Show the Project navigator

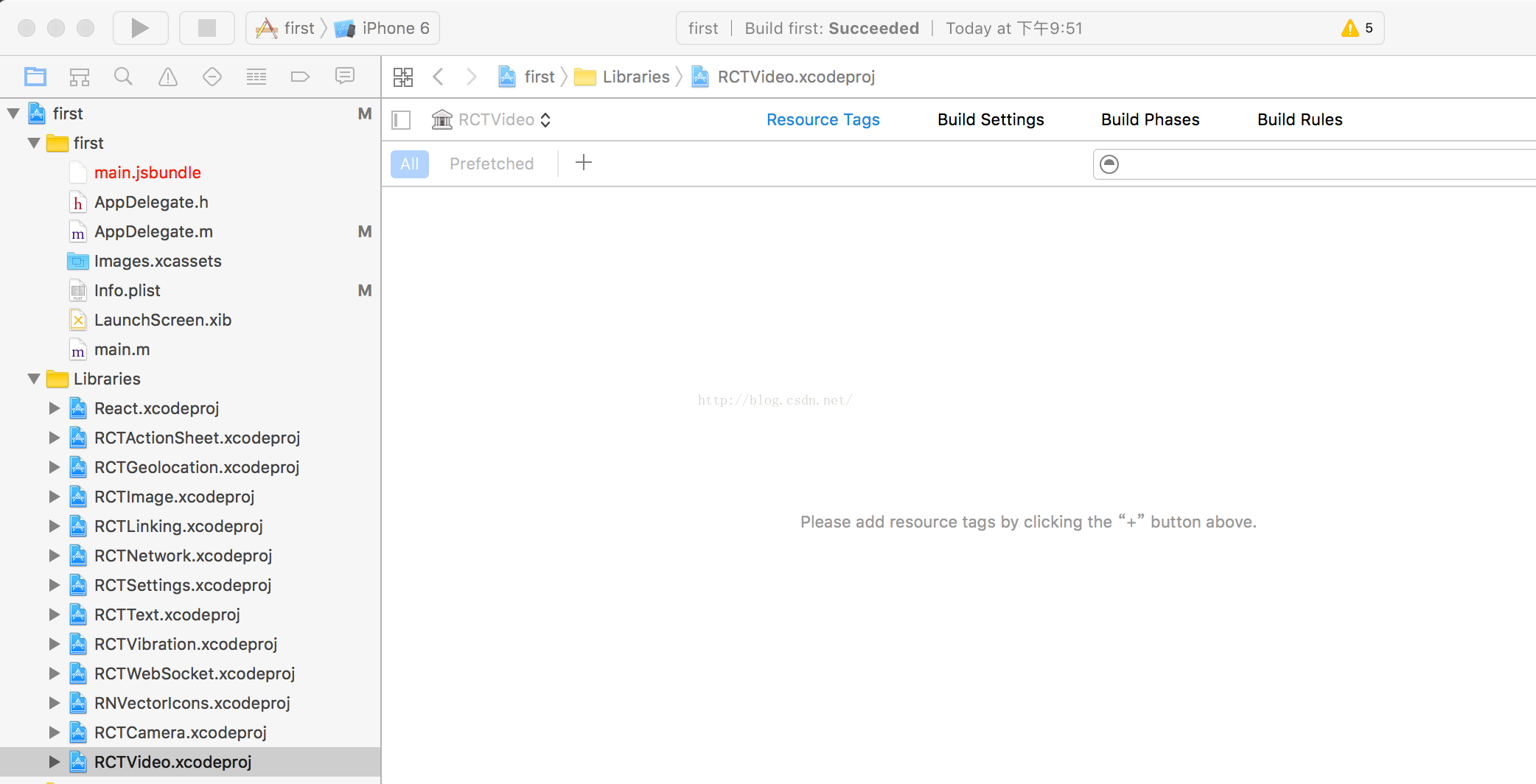[35, 77]
